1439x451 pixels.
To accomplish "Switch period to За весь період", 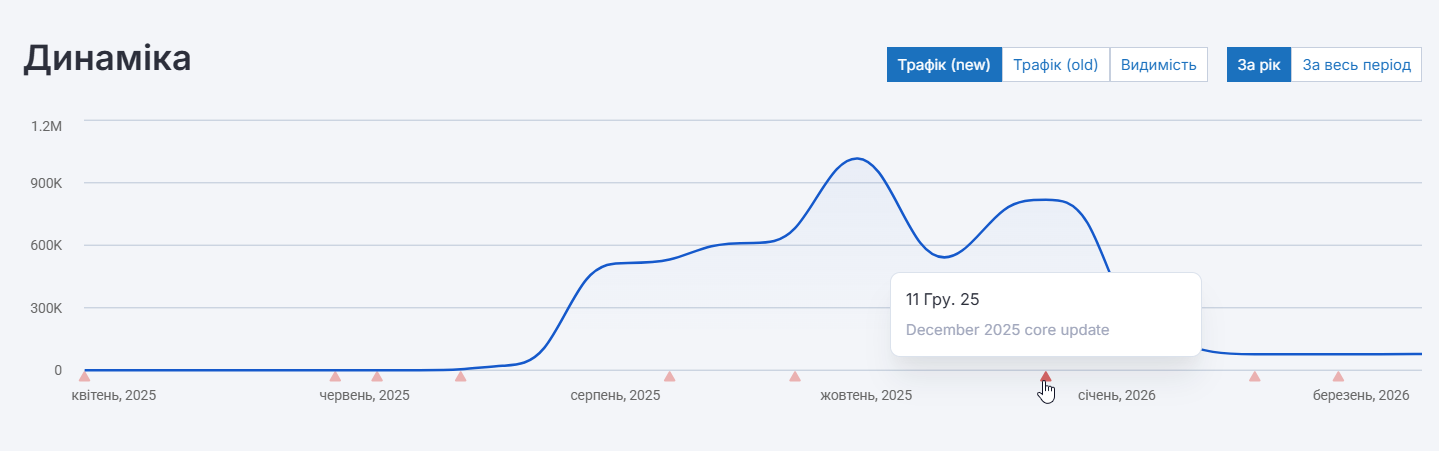I will pyautogui.click(x=1356, y=65).
